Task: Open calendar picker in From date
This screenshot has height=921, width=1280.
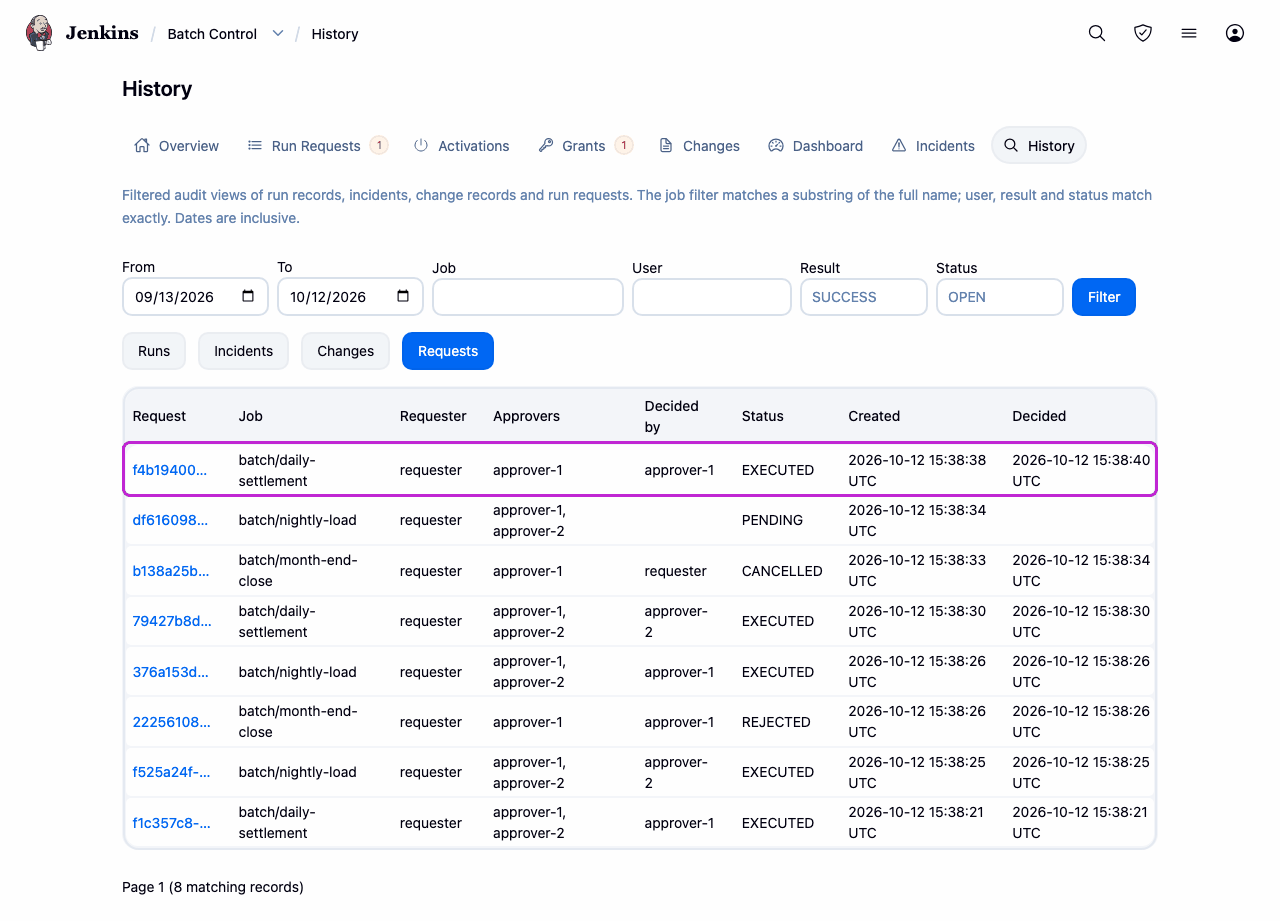Action: click(248, 296)
